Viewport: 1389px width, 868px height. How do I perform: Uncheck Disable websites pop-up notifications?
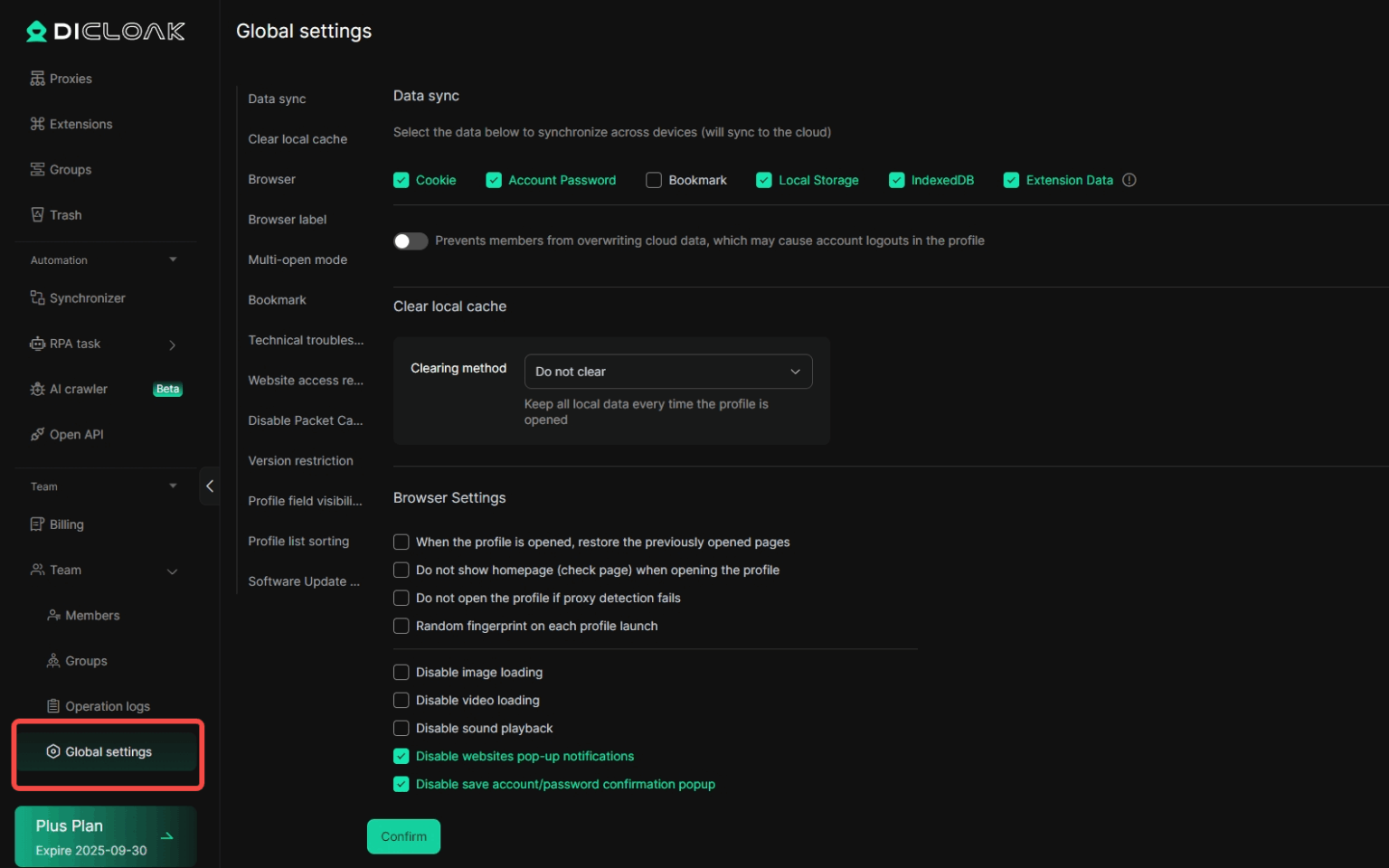coord(402,757)
